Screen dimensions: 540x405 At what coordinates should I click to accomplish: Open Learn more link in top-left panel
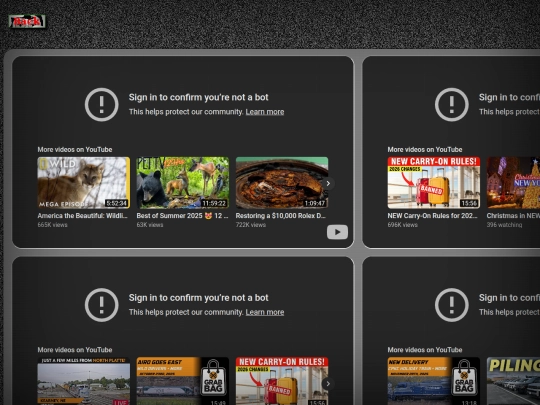265,112
